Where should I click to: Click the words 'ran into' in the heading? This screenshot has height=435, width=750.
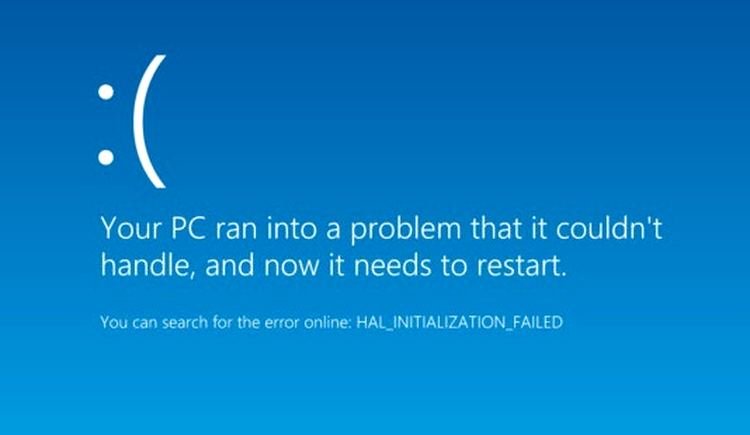click(x=266, y=228)
